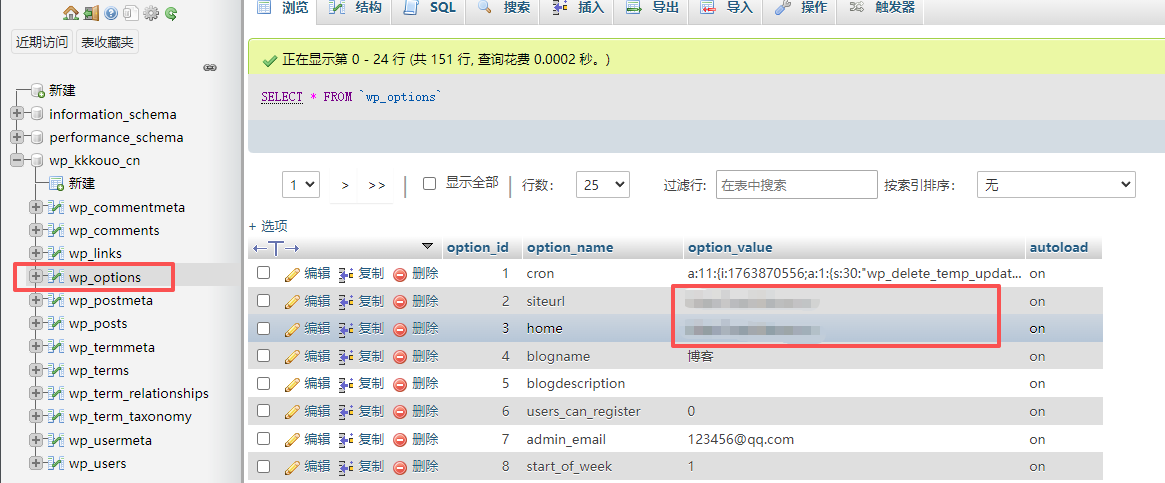Open the column options triangle in table header

click(x=426, y=246)
